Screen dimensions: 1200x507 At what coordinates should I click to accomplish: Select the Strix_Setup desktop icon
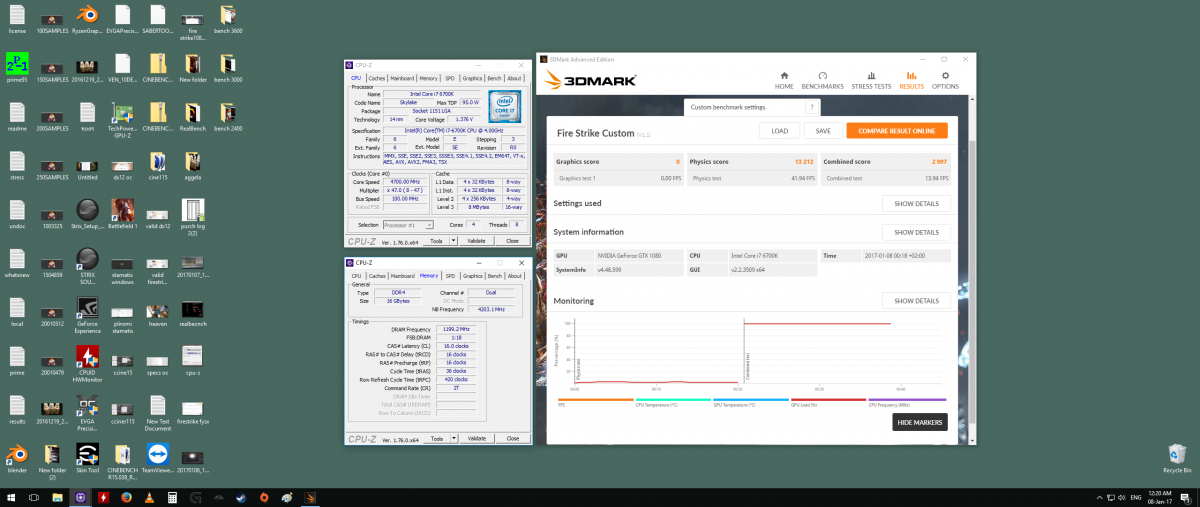click(x=87, y=215)
